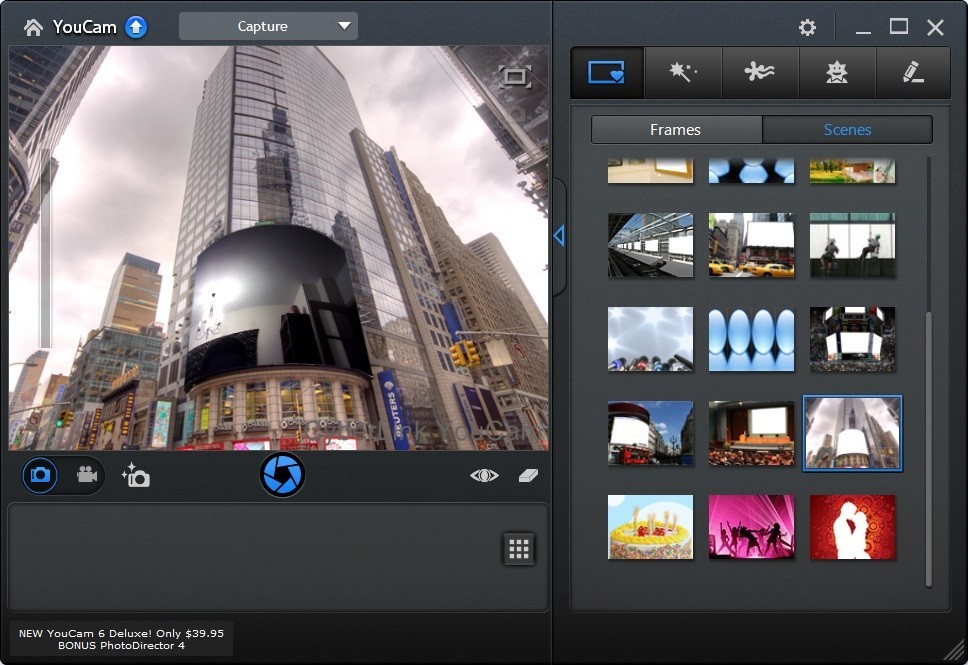Toggle the eraser icon near the preview

[528, 475]
